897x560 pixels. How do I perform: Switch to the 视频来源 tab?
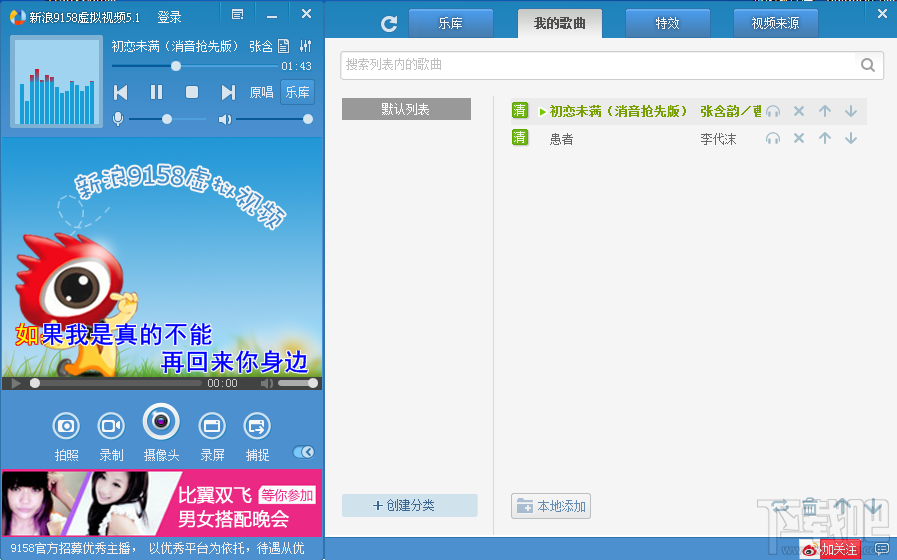[775, 23]
